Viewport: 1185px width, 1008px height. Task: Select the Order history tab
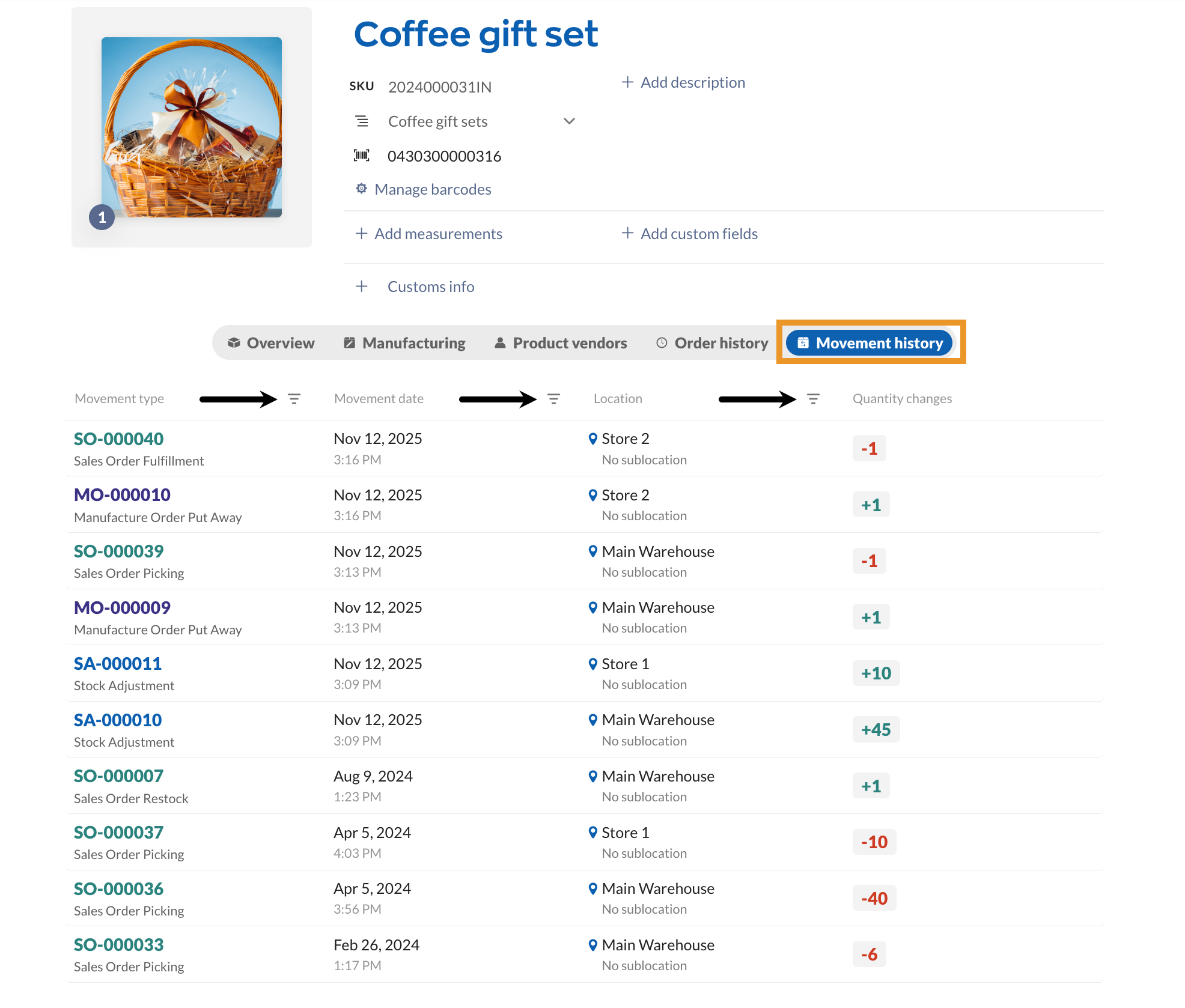point(712,343)
